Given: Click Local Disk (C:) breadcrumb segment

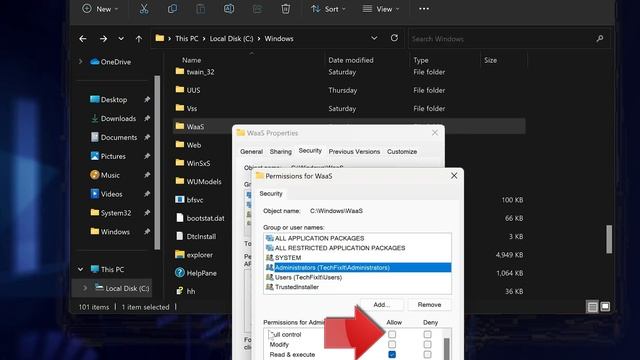Looking at the screenshot, I should coord(231,38).
